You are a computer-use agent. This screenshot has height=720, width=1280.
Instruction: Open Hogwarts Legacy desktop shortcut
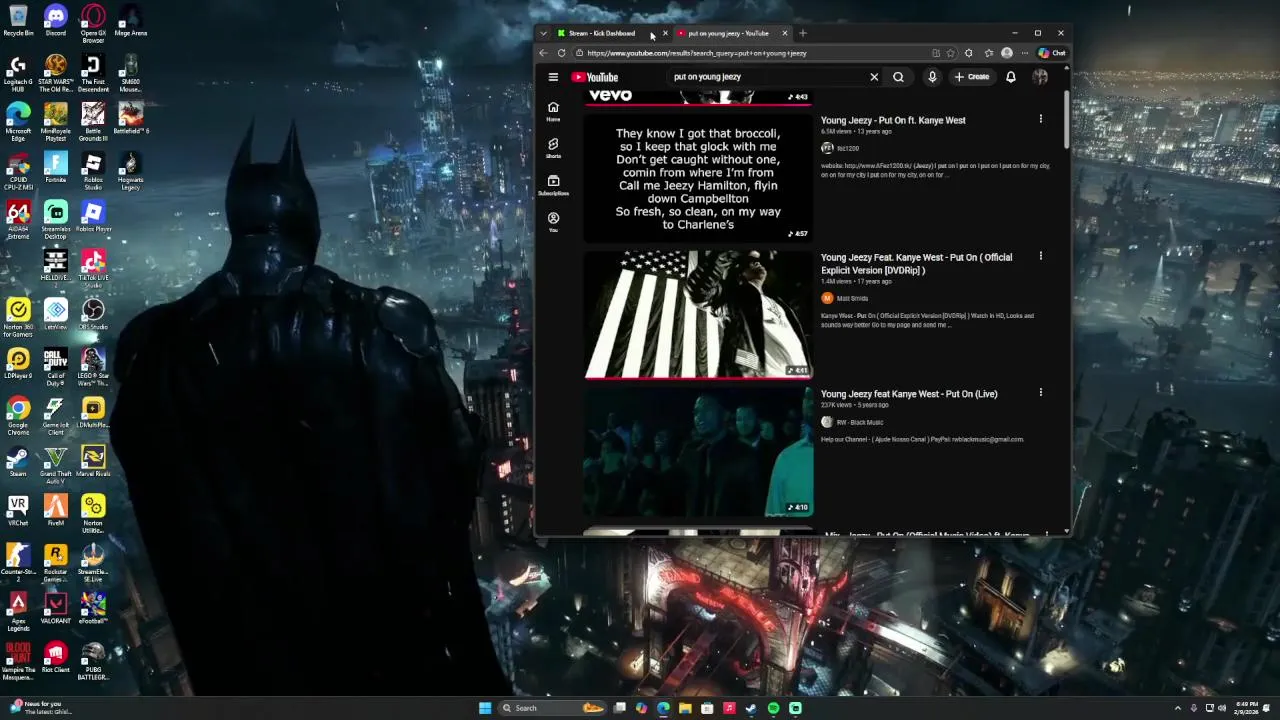click(x=130, y=170)
